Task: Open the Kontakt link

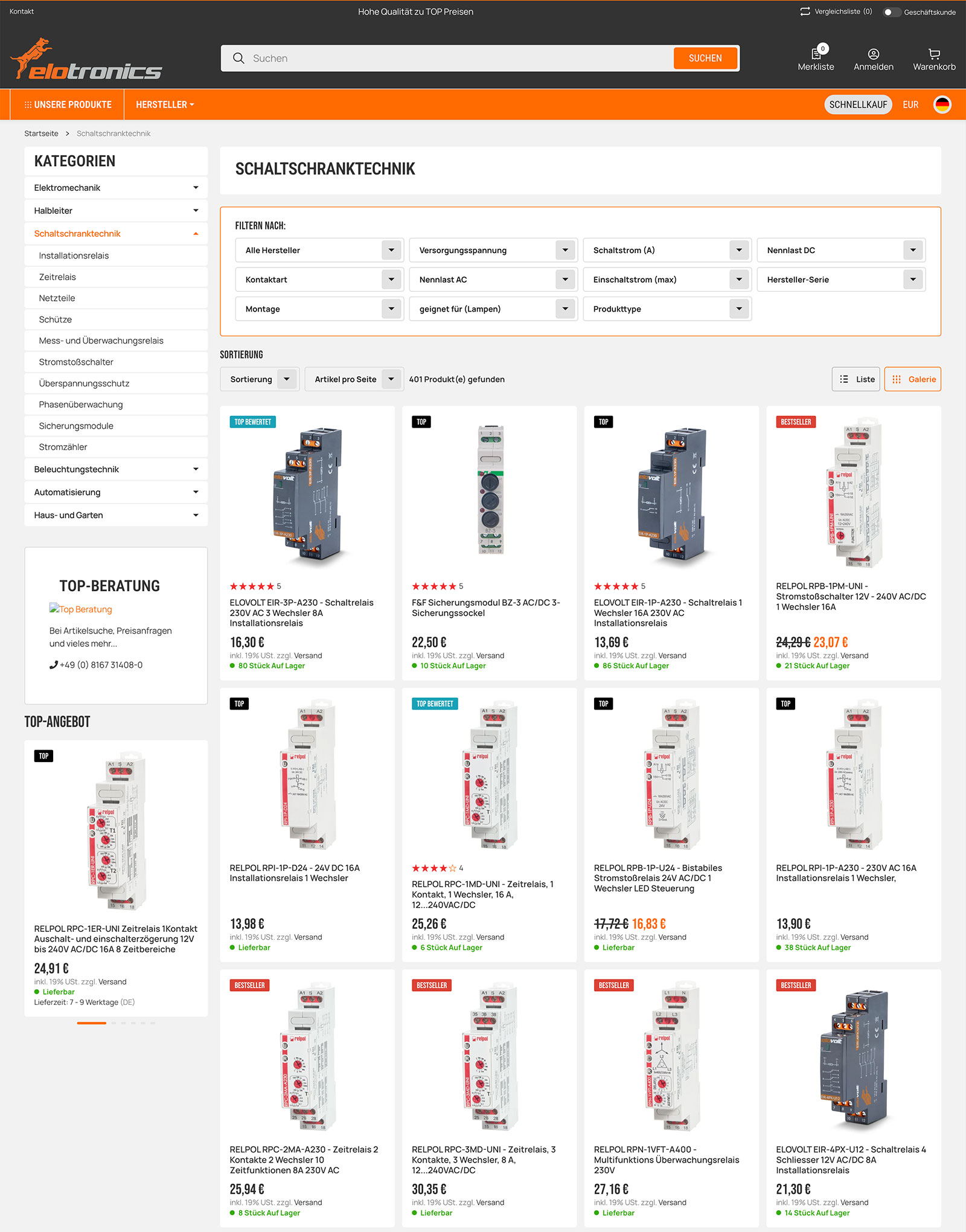Action: tap(22, 11)
